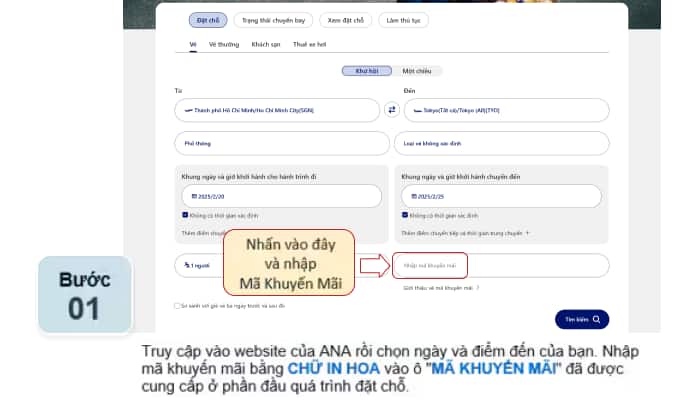Click calendar icon in return date field
Screen dimensions: 700x407
(x=414, y=196)
